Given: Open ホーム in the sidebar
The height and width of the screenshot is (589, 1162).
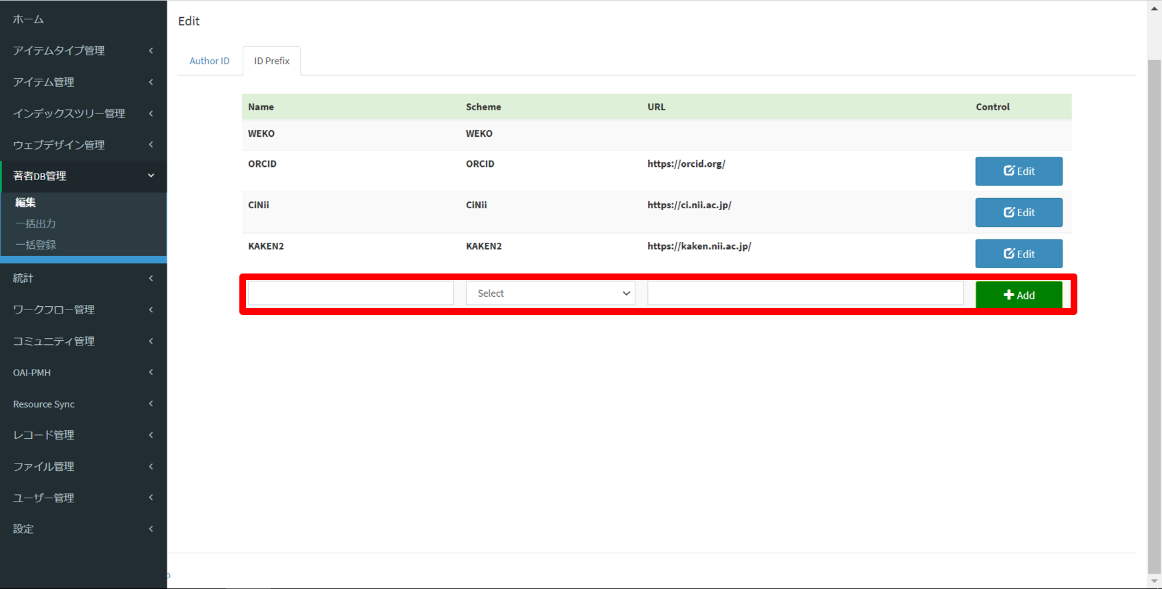Looking at the screenshot, I should [x=29, y=19].
